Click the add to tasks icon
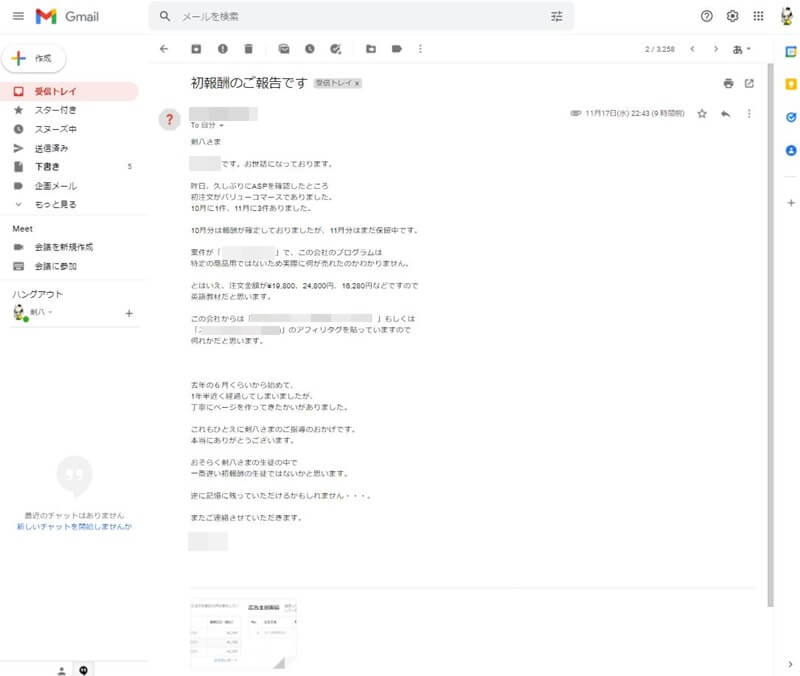This screenshot has height=676, width=800. click(x=336, y=48)
